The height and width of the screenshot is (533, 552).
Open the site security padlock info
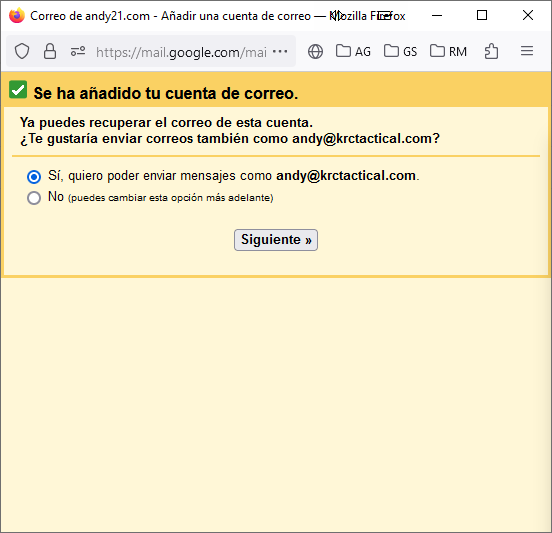coord(50,51)
